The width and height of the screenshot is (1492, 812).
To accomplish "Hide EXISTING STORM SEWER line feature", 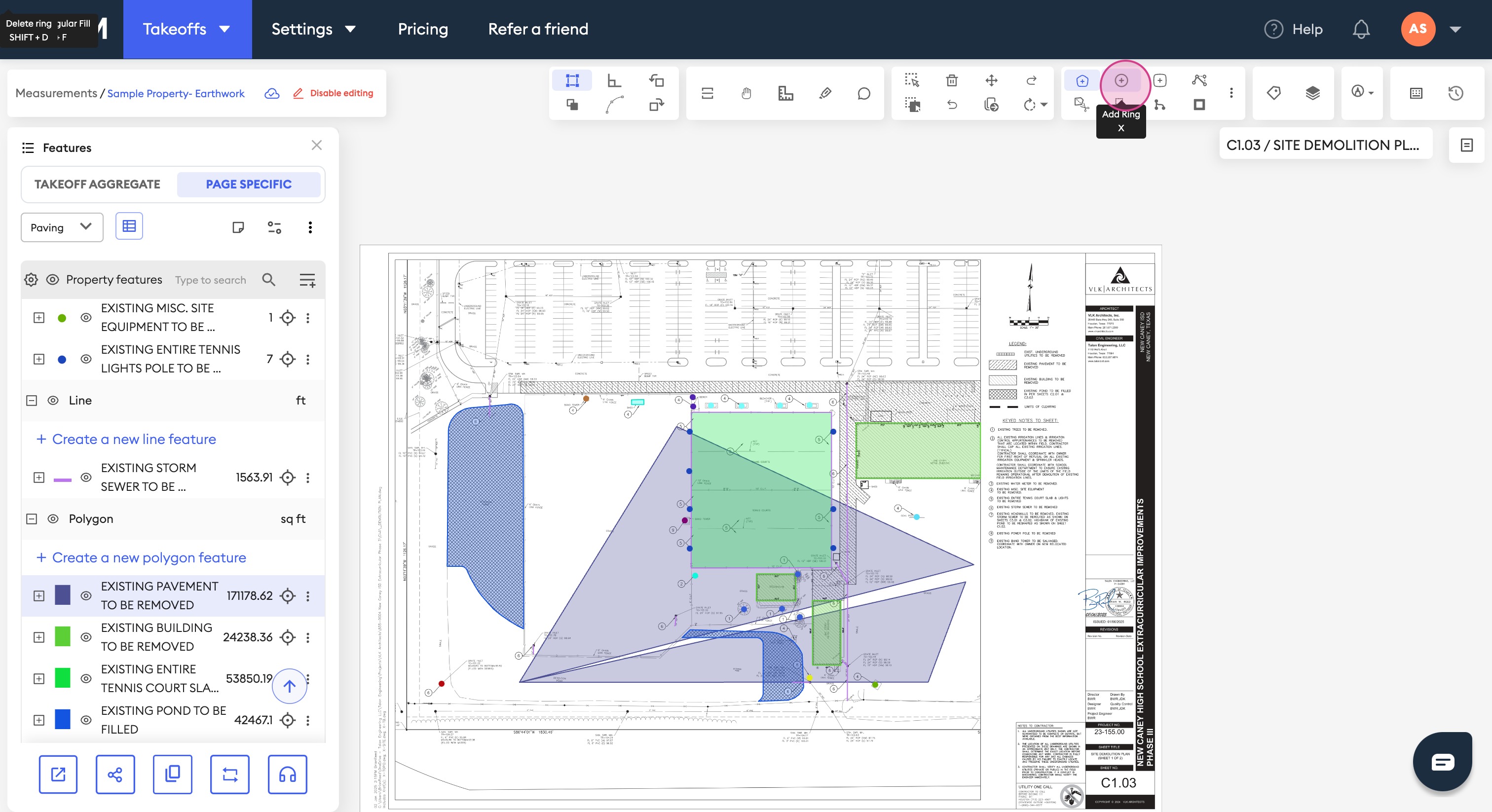I will [x=86, y=477].
